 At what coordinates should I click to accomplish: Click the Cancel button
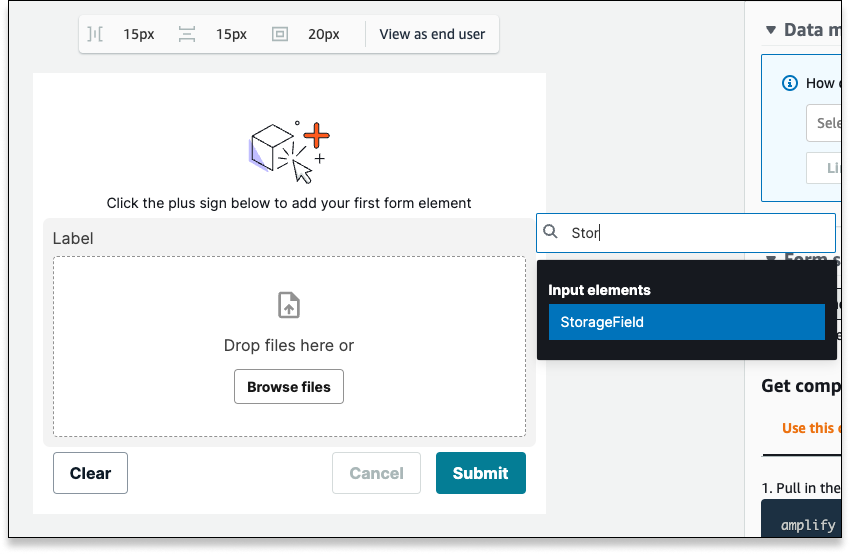(376, 473)
